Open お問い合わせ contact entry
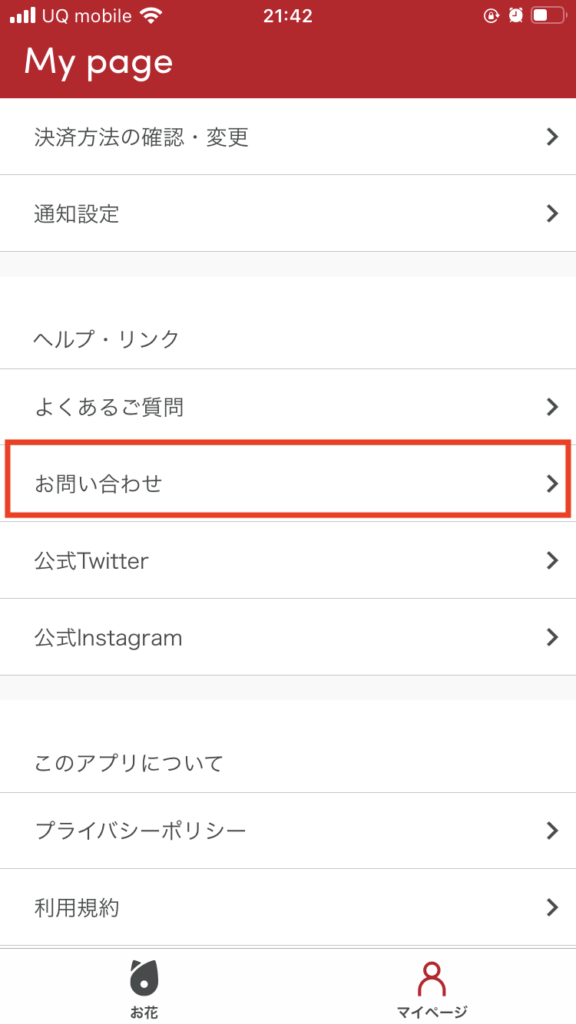The width and height of the screenshot is (576, 1024). (x=288, y=483)
